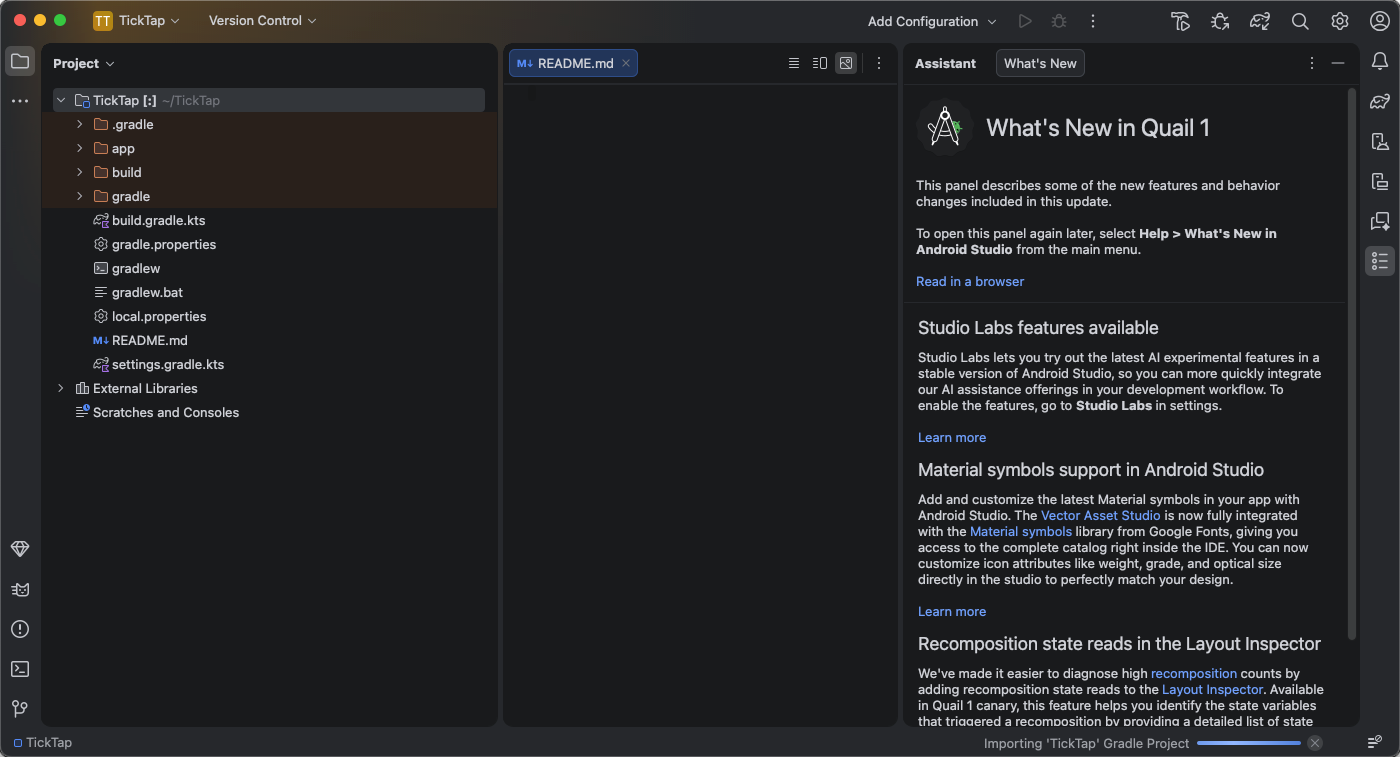
Task: Expand the build folder
Action: tap(80, 172)
